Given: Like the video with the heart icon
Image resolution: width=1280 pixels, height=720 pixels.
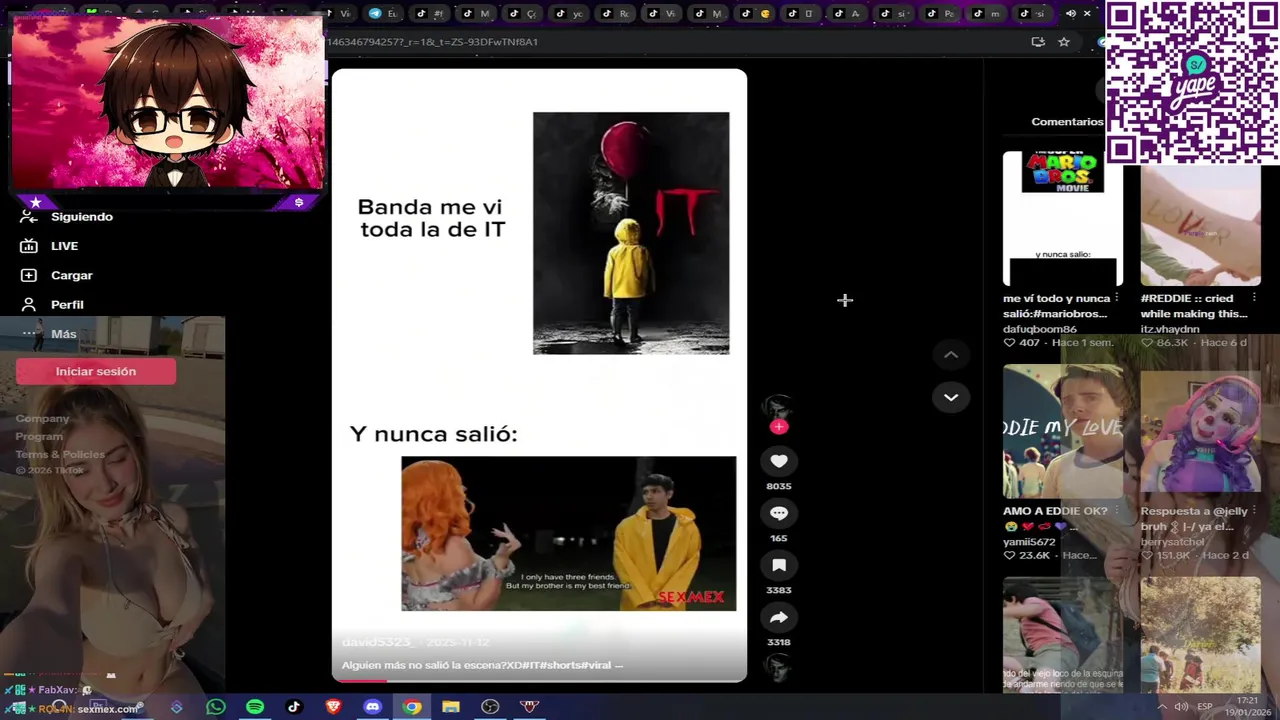Looking at the screenshot, I should coord(779,461).
